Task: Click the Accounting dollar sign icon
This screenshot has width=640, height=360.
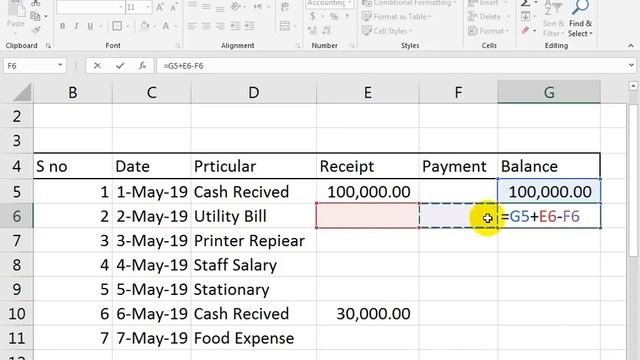Action: point(313,16)
